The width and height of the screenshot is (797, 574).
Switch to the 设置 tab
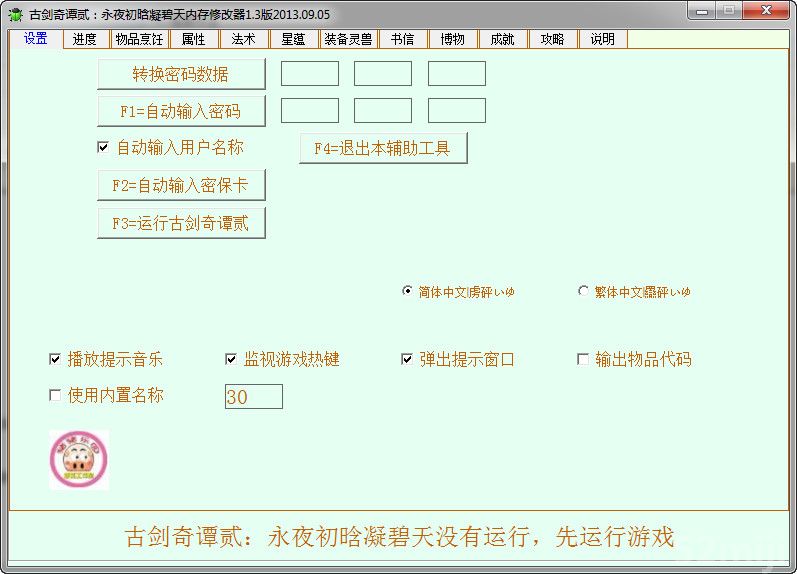pos(36,39)
